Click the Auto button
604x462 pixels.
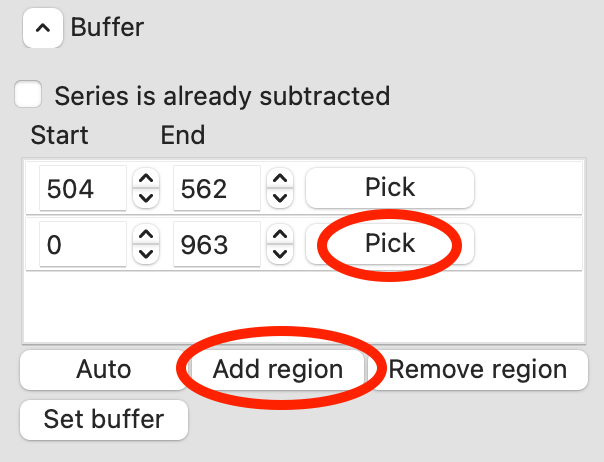(104, 370)
